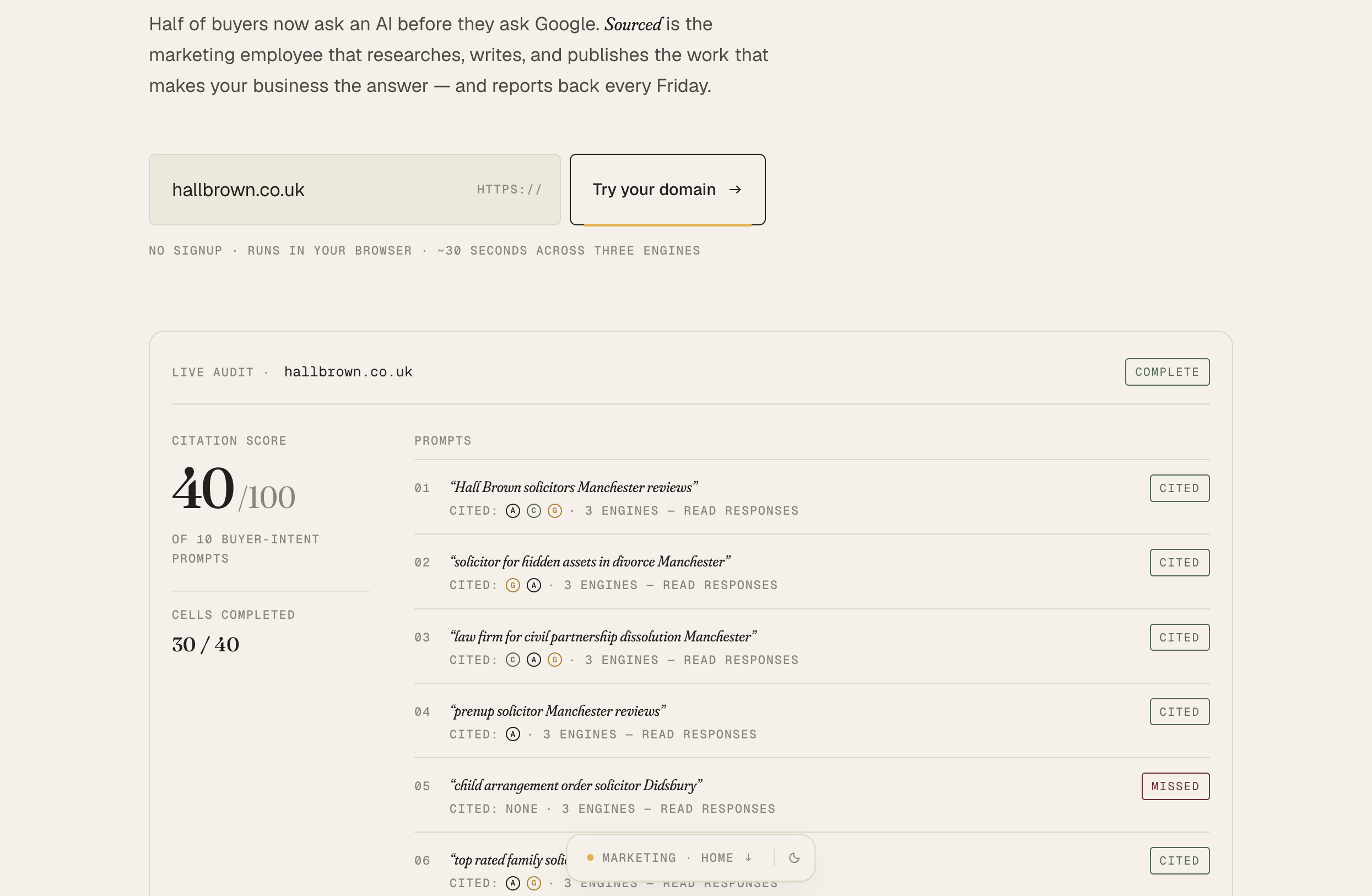1372x896 pixels.
Task: Click the A engine icon in prompt 04
Action: pos(512,734)
